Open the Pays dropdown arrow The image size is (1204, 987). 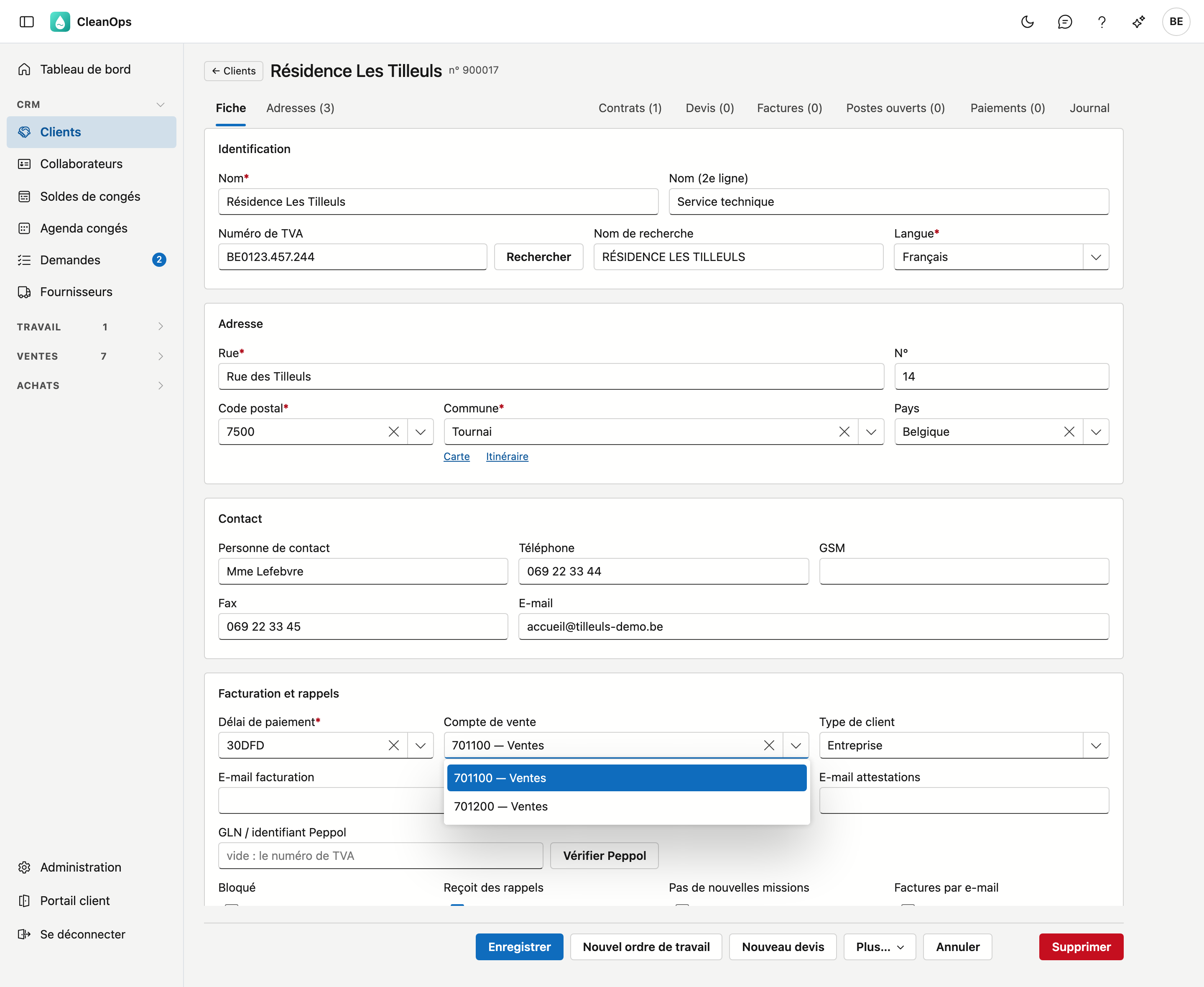point(1096,432)
